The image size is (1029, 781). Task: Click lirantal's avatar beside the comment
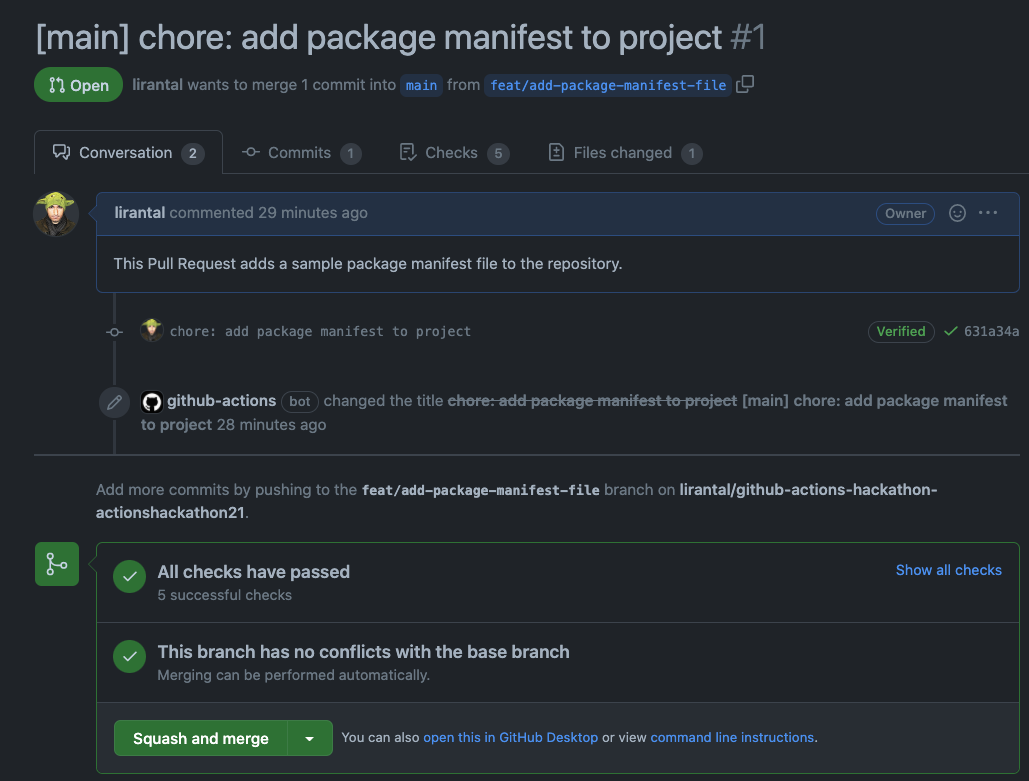tap(56, 214)
